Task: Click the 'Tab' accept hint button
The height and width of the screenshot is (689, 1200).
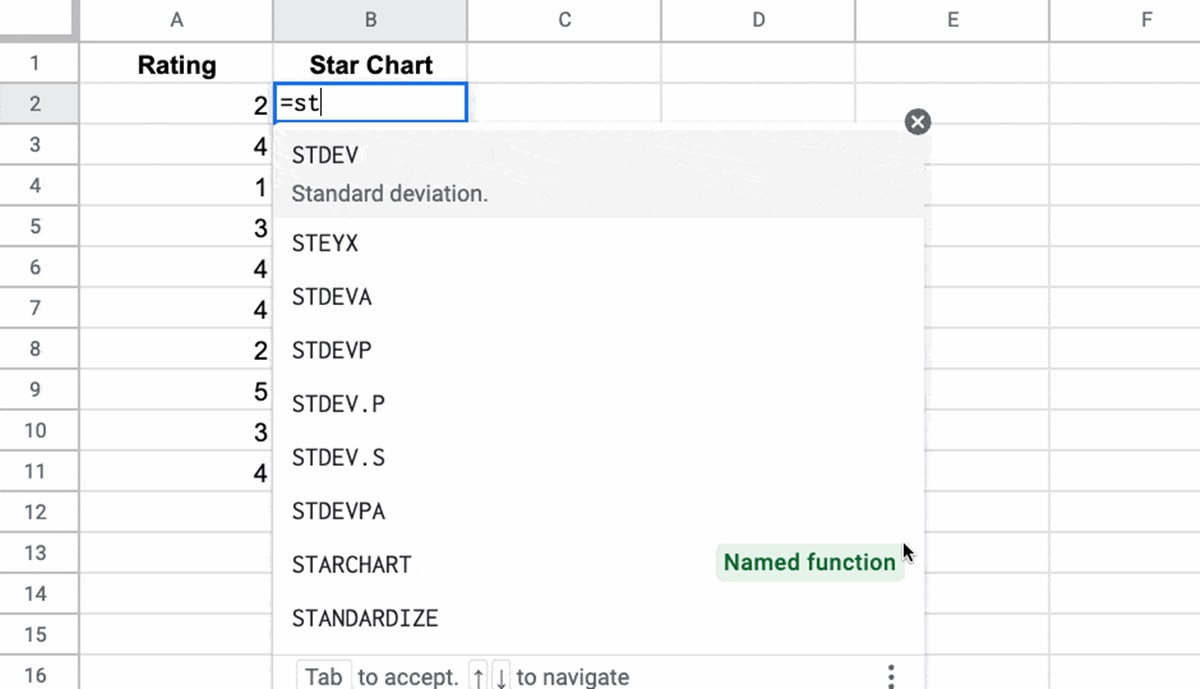Action: [x=323, y=676]
